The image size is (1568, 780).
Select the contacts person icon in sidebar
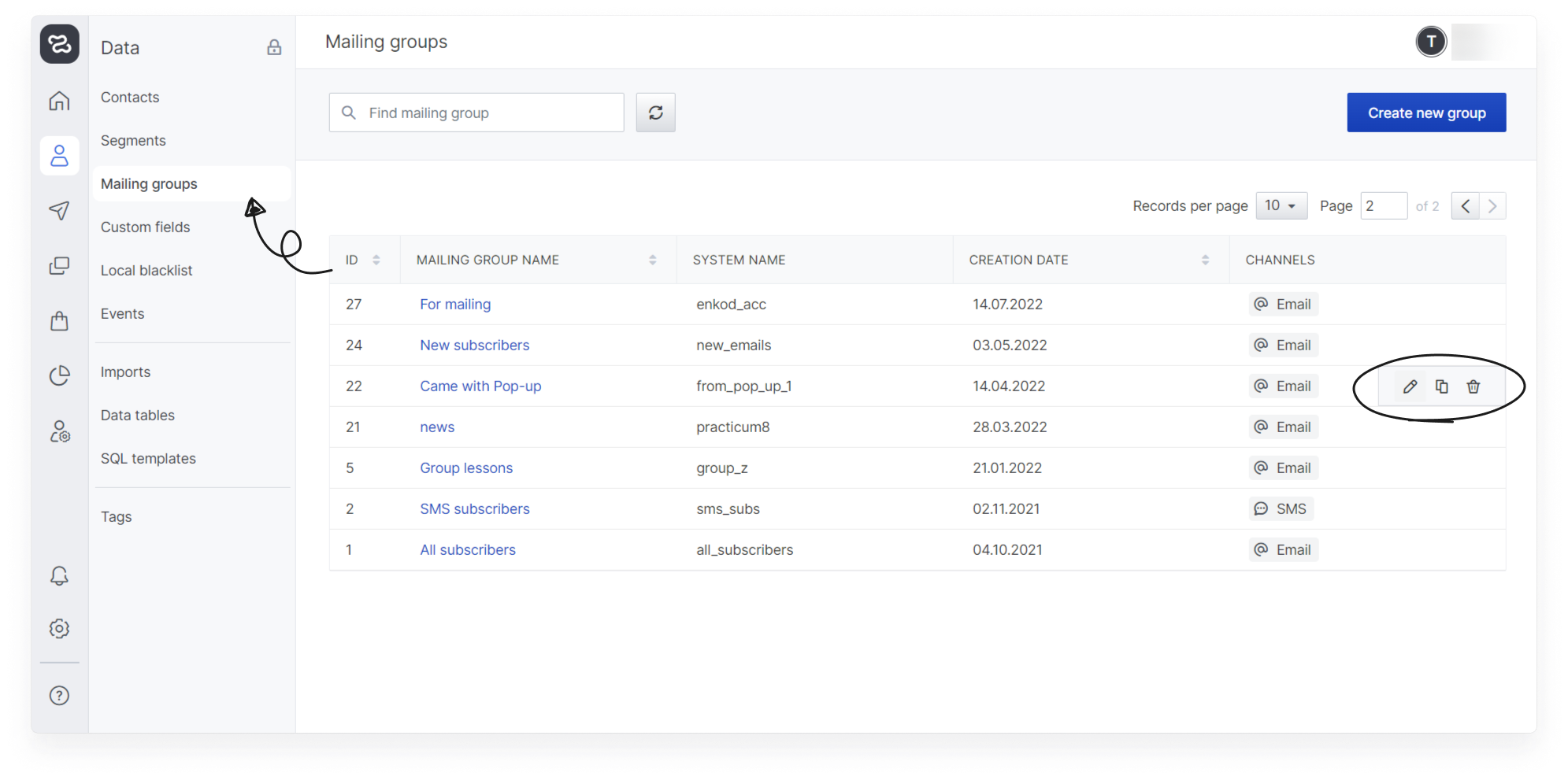point(59,155)
